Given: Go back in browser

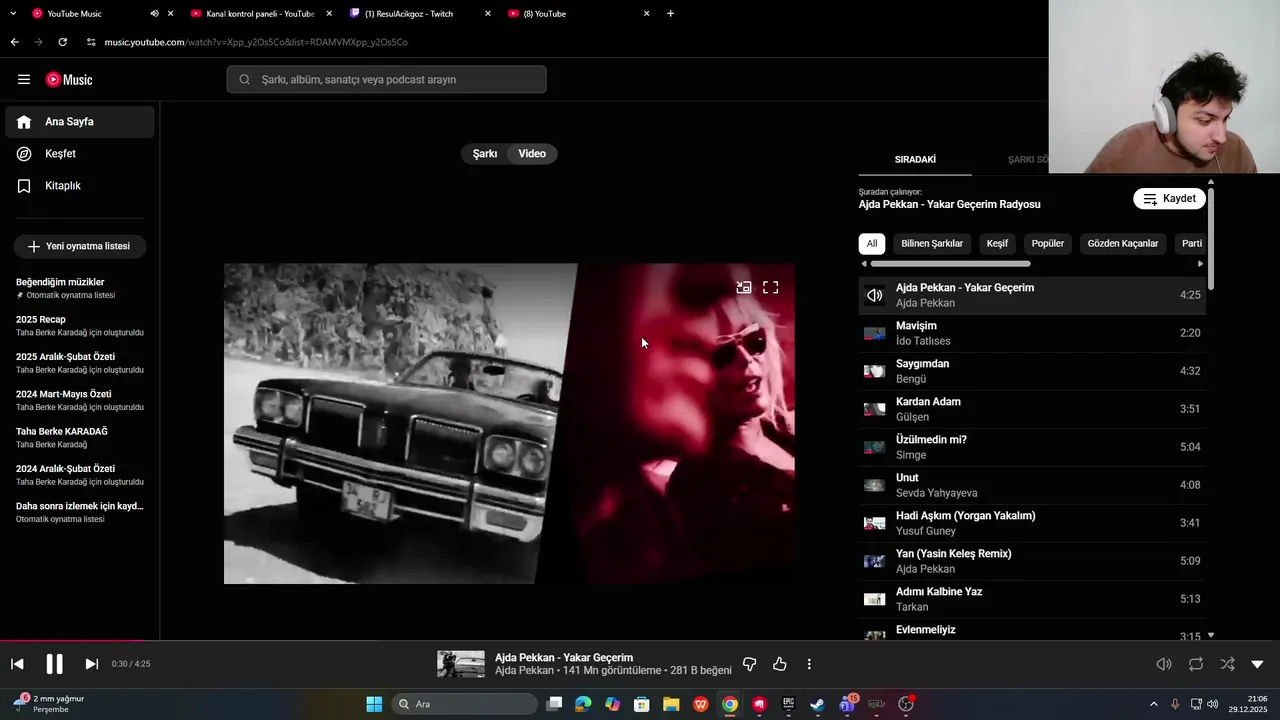Looking at the screenshot, I should (14, 42).
